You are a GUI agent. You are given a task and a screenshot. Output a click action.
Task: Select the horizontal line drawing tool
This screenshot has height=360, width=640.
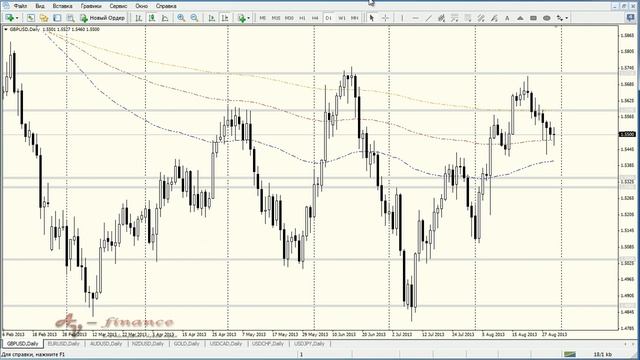[415, 18]
